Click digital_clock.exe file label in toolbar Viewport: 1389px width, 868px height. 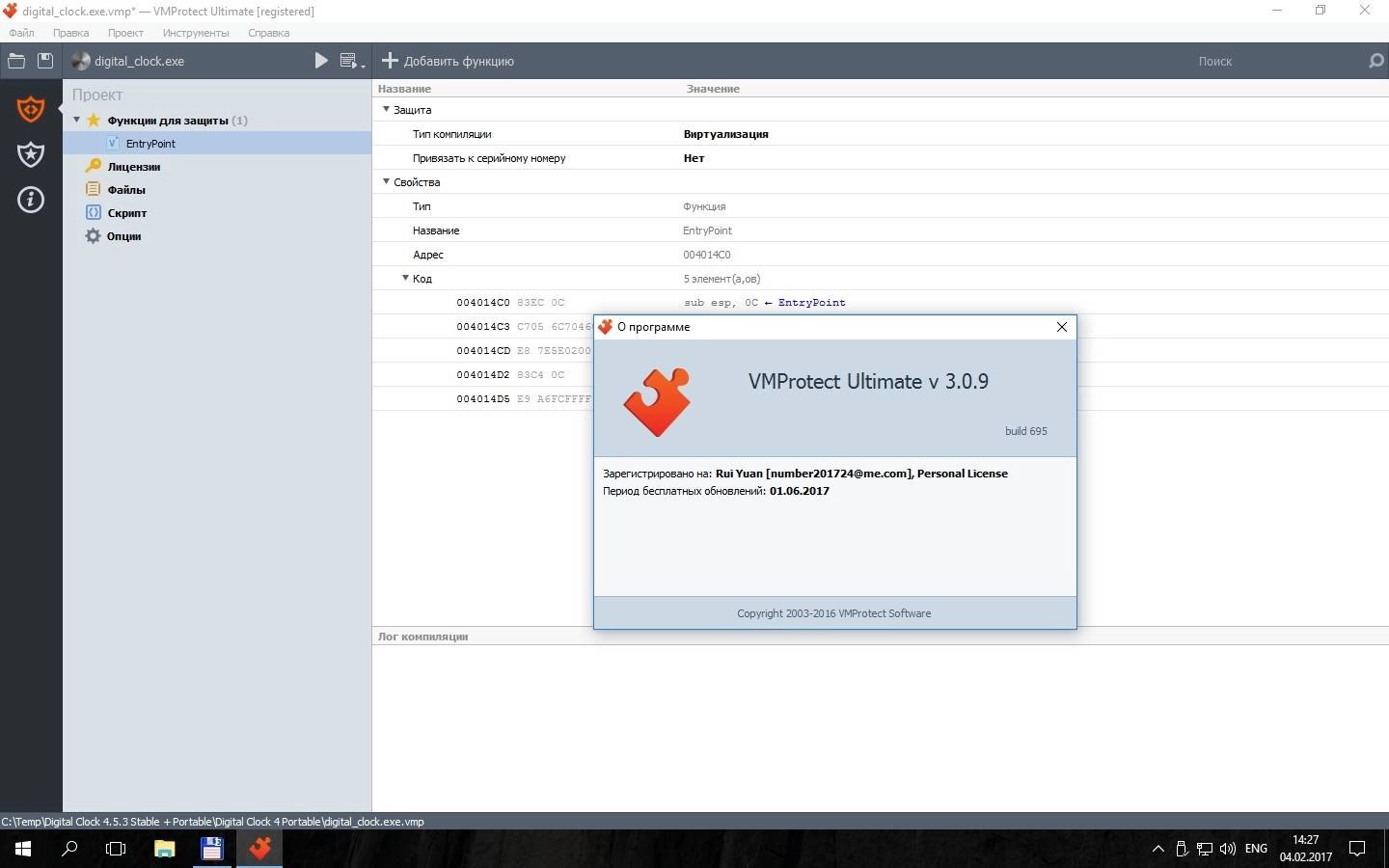(x=139, y=61)
